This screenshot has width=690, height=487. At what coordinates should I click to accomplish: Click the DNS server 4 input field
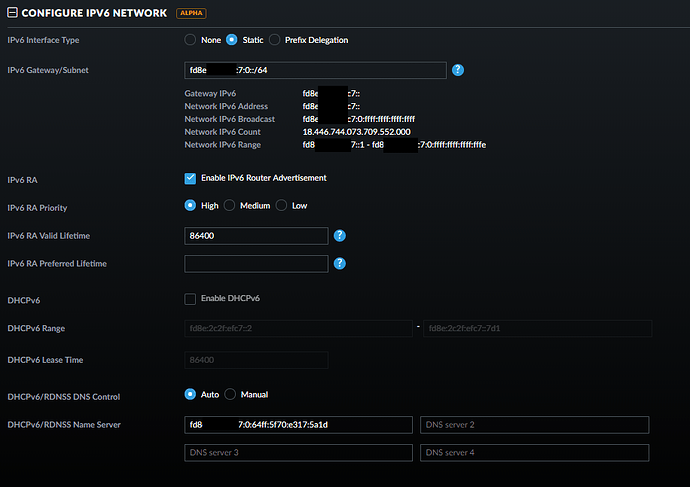point(535,453)
